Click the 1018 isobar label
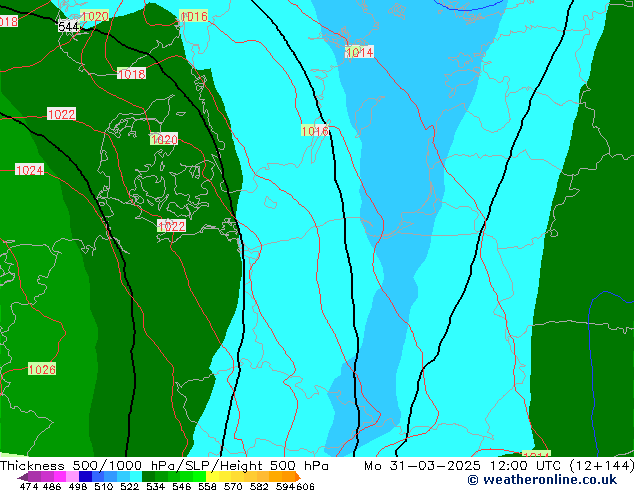The height and width of the screenshot is (490, 634). [131, 74]
